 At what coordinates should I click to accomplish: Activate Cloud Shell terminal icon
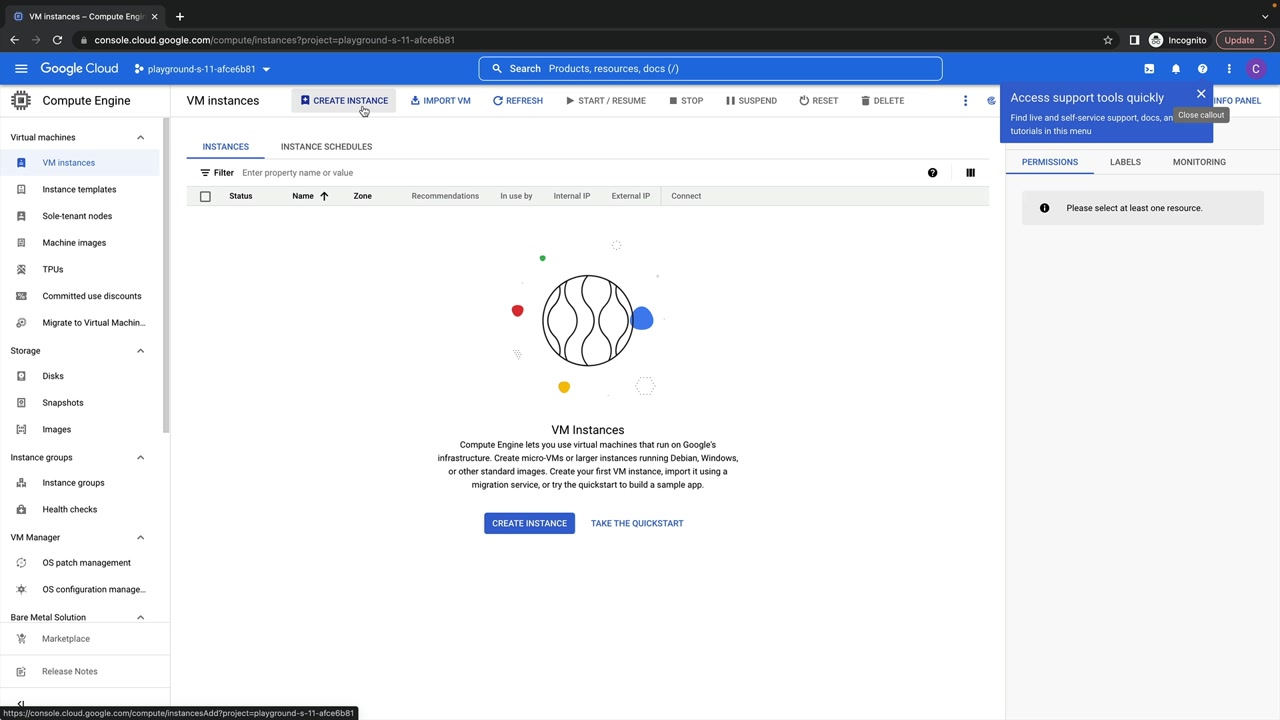1149,69
